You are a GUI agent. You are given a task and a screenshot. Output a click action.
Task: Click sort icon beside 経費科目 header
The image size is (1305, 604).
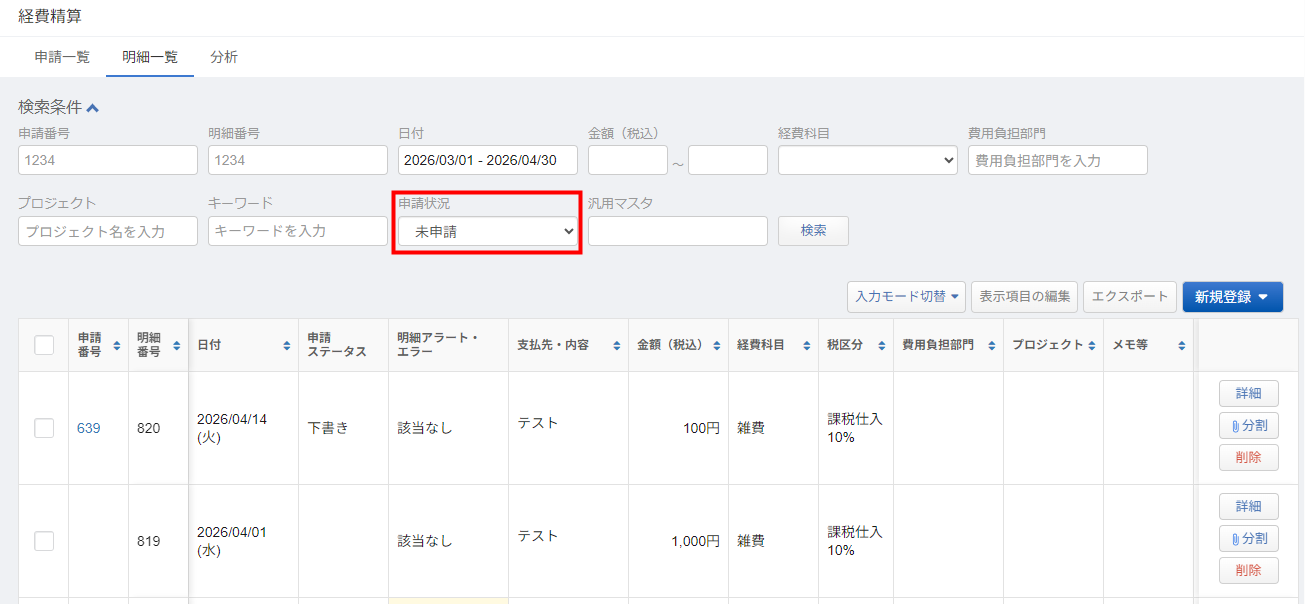[x=806, y=345]
